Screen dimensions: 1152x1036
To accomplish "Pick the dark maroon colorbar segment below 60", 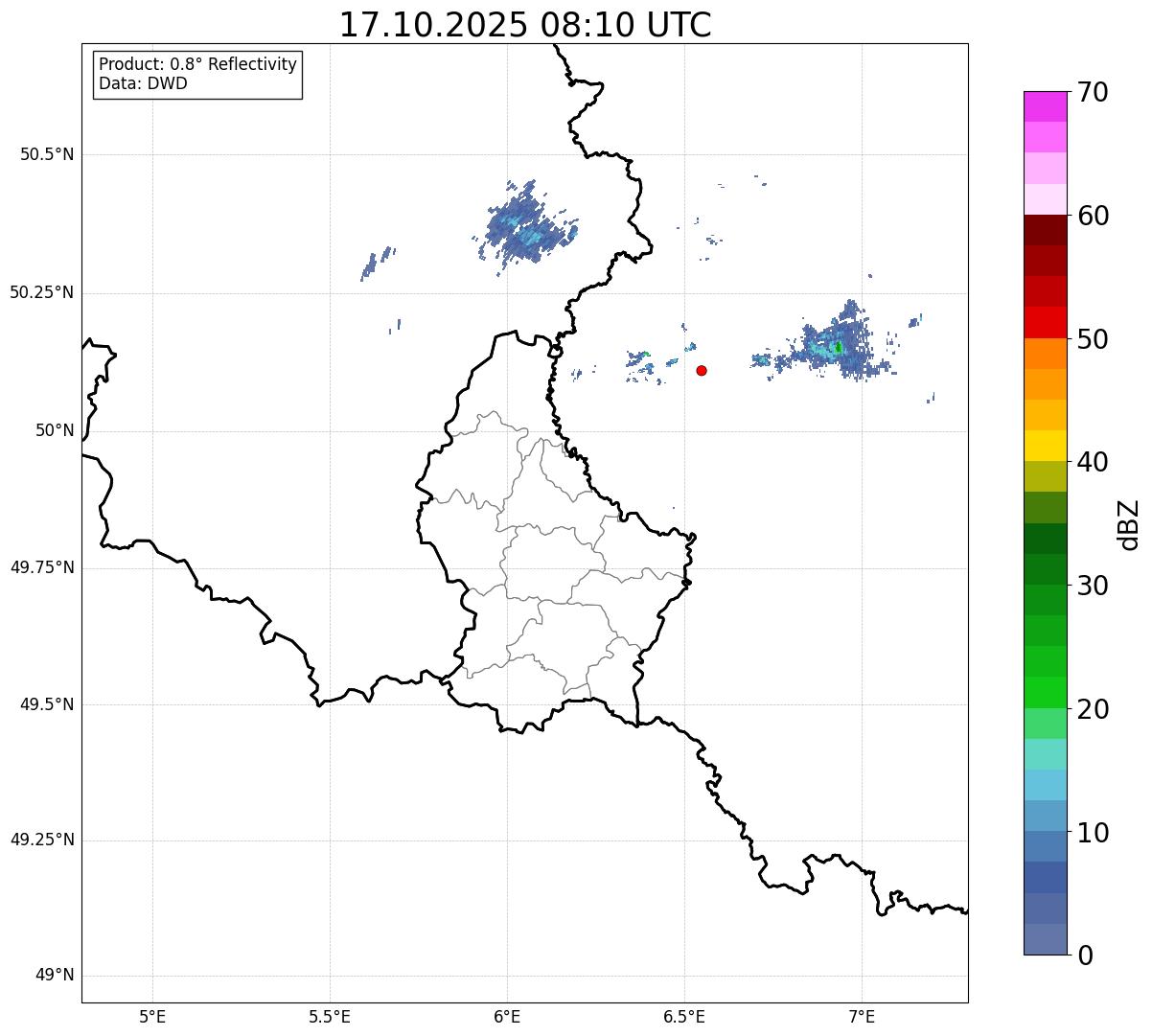I will coord(1045,230).
